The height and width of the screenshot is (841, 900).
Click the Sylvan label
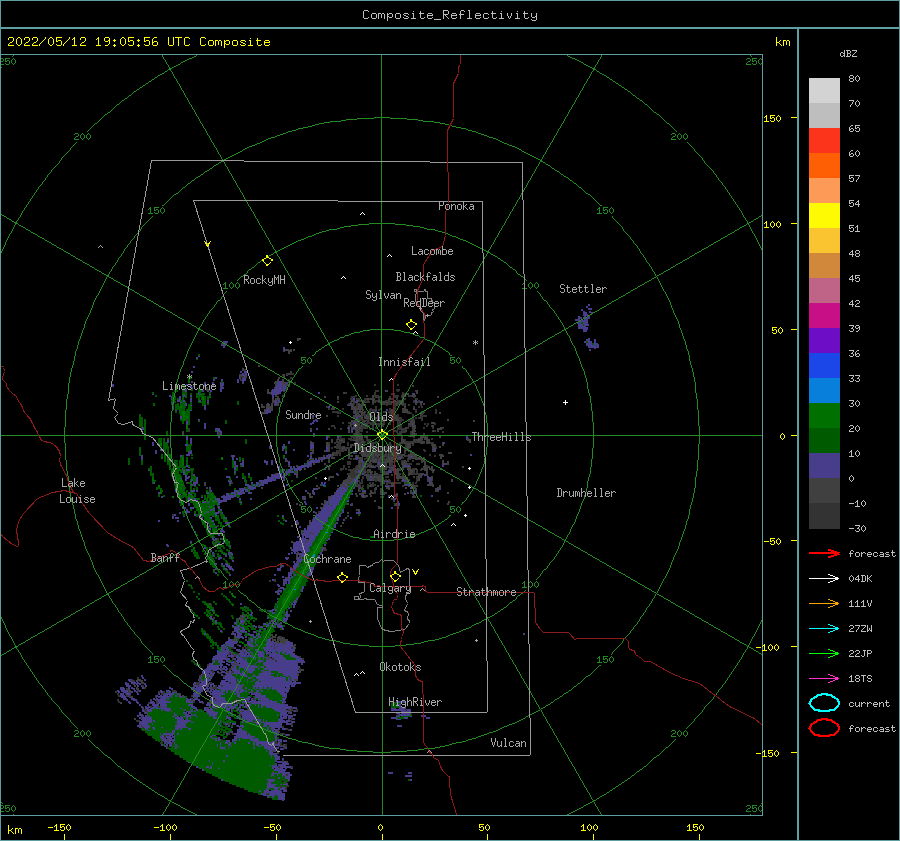point(383,294)
